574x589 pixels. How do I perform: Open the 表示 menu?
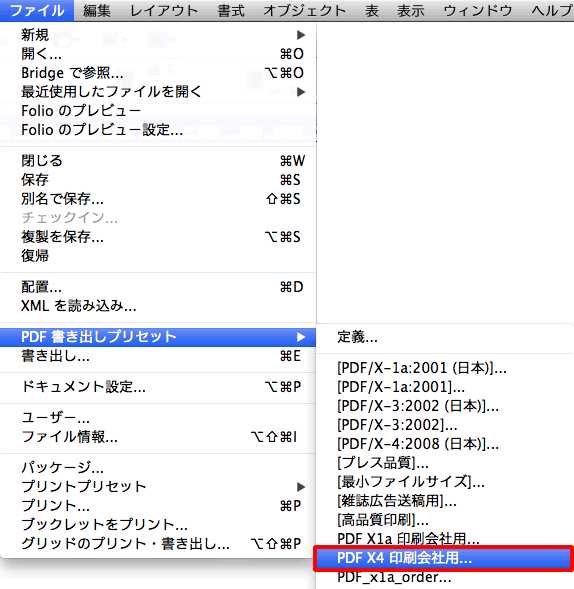click(x=411, y=11)
